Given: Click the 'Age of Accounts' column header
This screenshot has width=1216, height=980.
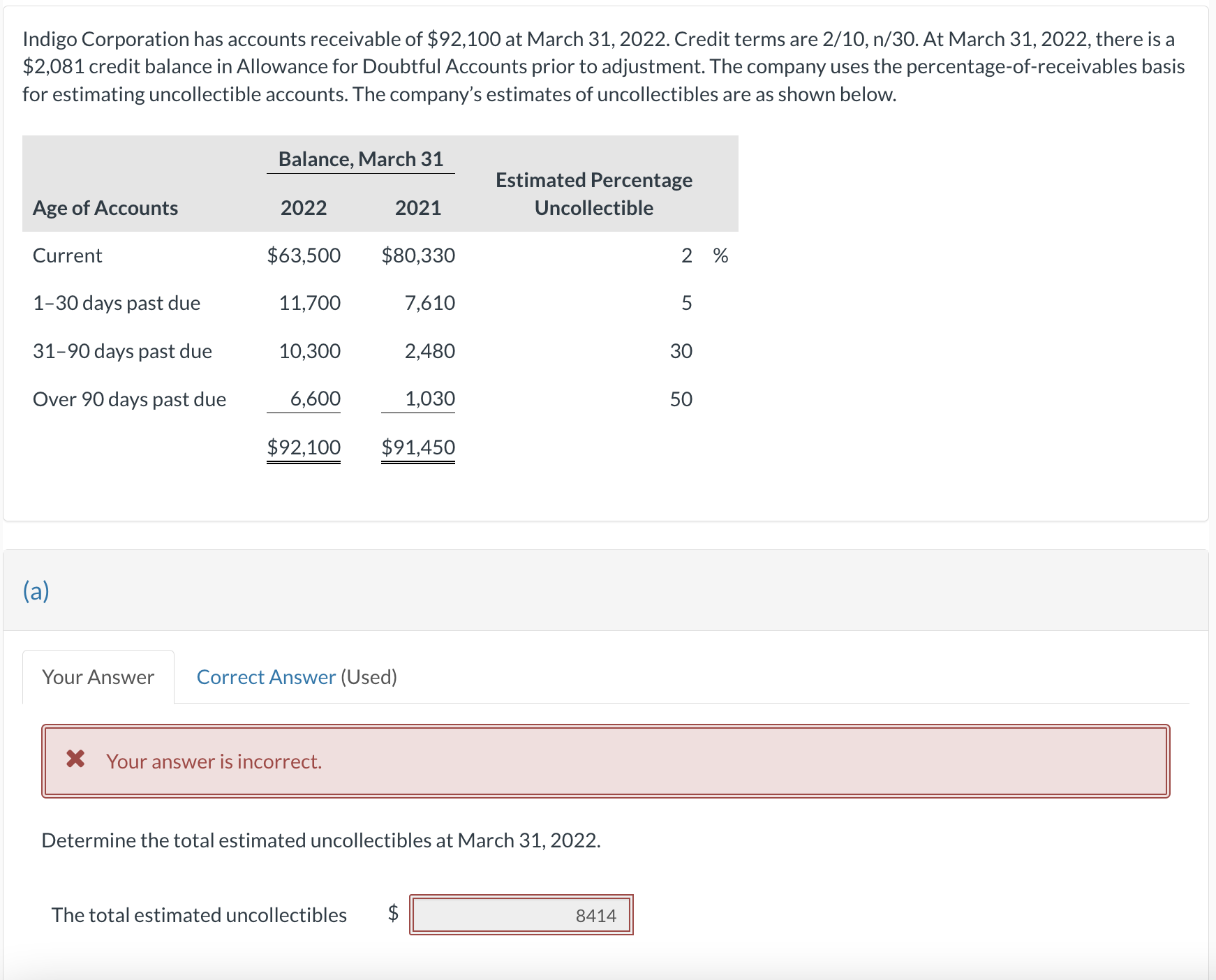Looking at the screenshot, I should pyautogui.click(x=105, y=208).
